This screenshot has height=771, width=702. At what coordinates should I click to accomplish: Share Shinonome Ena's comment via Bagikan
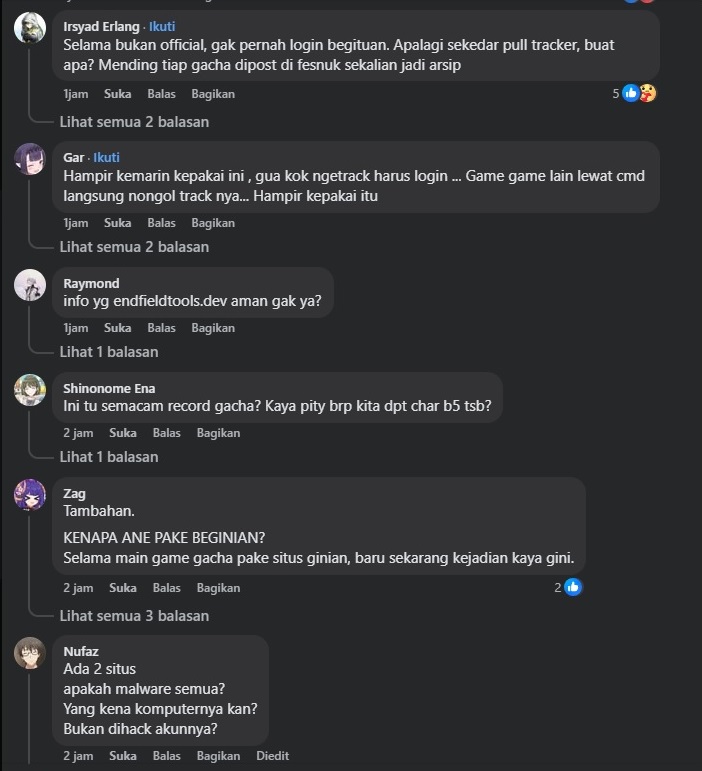click(x=218, y=433)
